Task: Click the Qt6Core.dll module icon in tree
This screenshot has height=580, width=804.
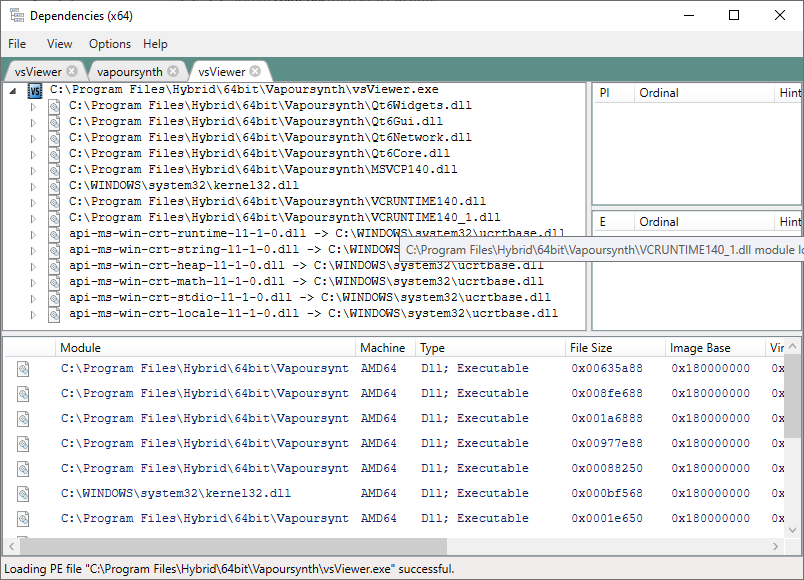Action: (54, 154)
